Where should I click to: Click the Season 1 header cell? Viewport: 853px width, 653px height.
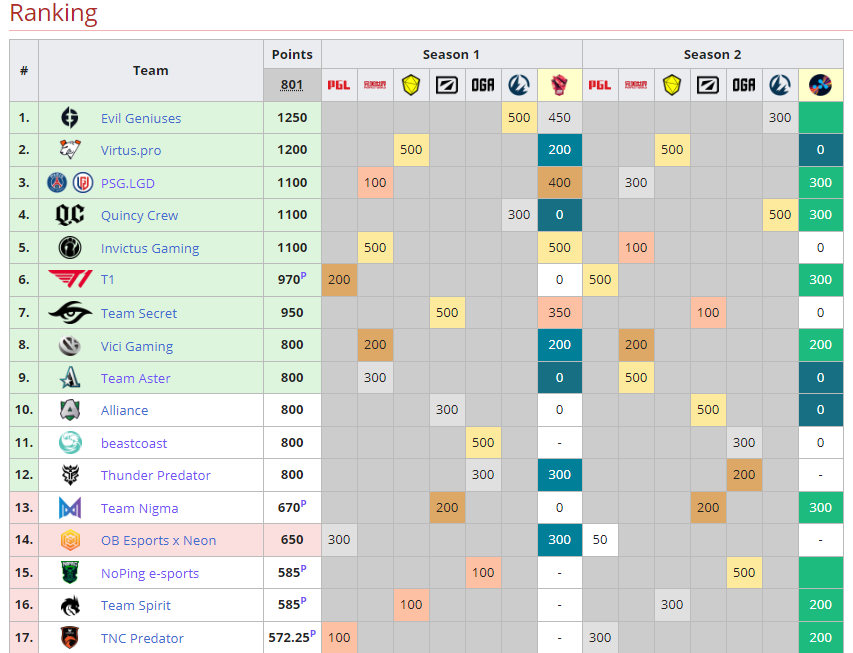[452, 54]
